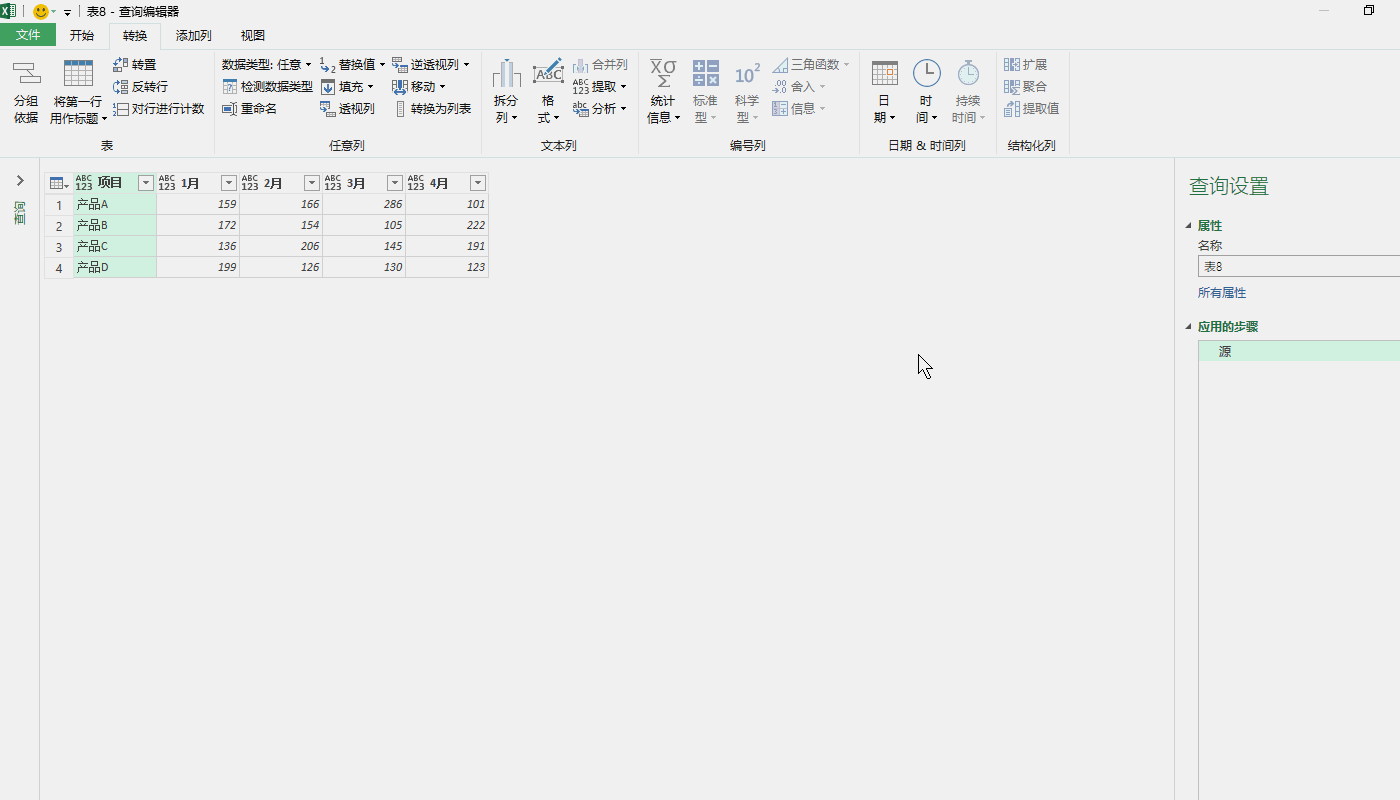This screenshot has height=800, width=1400.
Task: Apply 反转行 to reverse the rows
Action: [140, 86]
